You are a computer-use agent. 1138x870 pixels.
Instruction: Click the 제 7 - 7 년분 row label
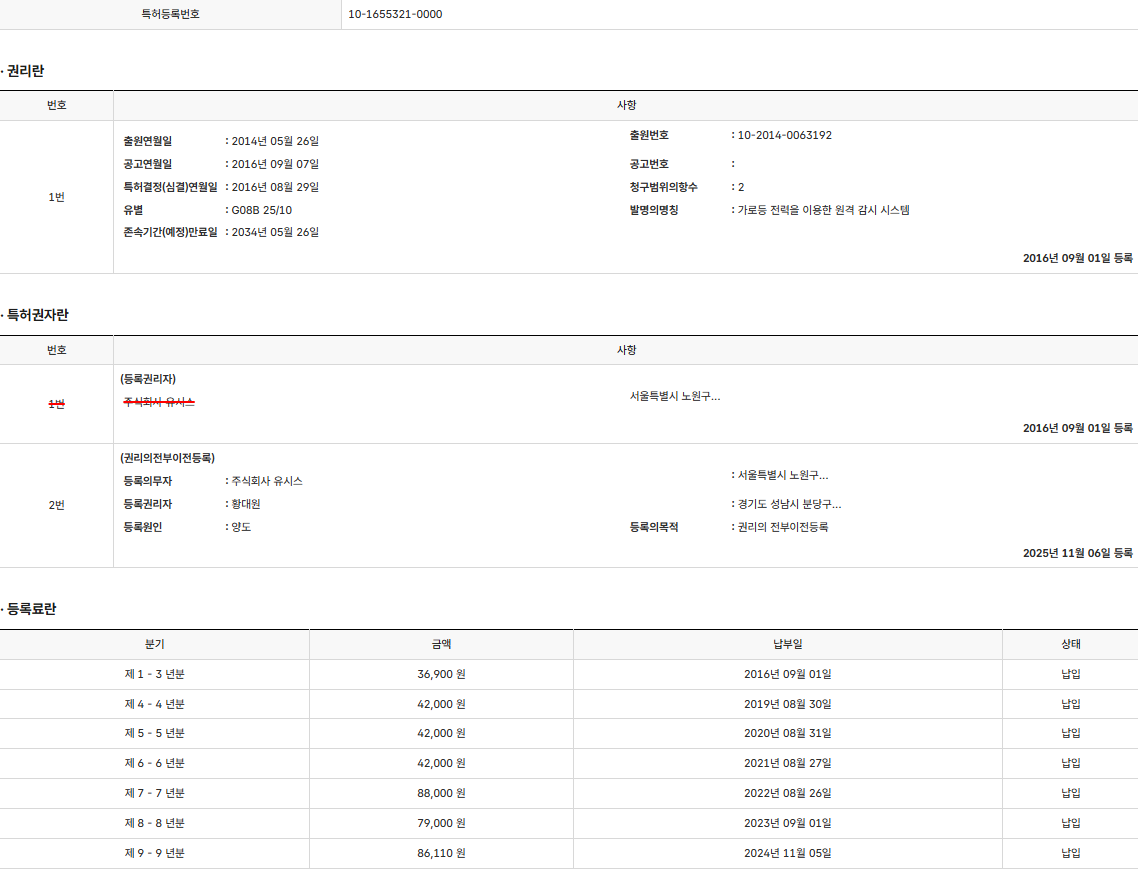pos(154,793)
